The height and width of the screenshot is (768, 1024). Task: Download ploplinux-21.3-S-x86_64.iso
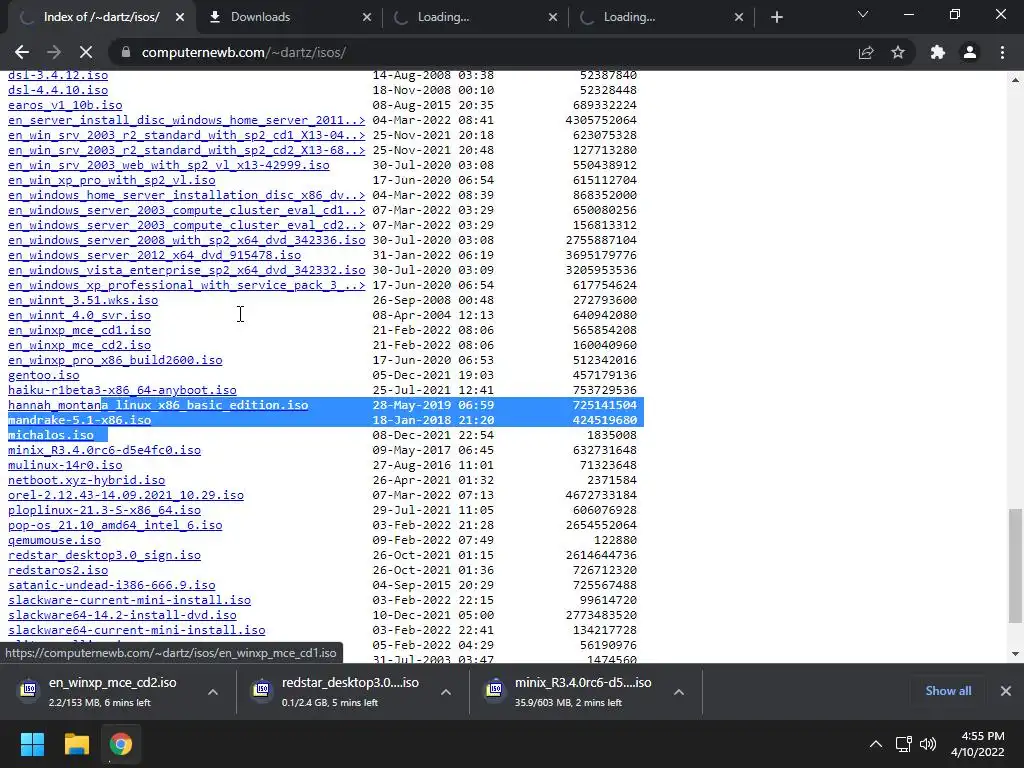click(x=104, y=510)
